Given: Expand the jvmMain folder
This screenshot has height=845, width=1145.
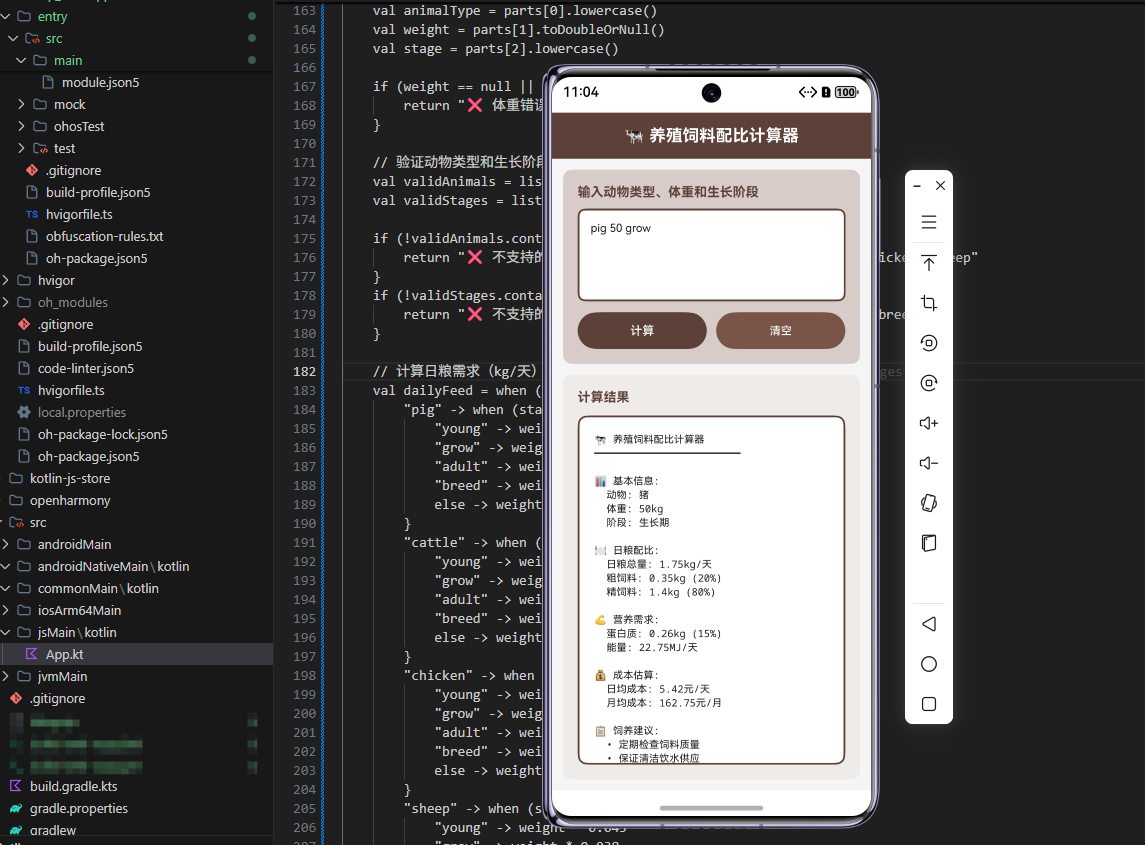Looking at the screenshot, I should (x=6, y=676).
